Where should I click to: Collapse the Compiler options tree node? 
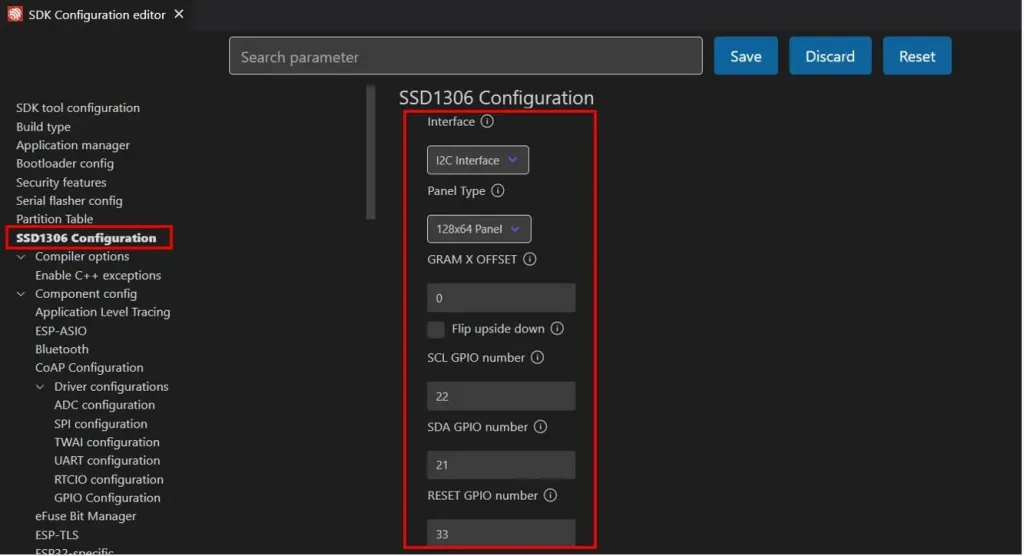click(x=22, y=257)
